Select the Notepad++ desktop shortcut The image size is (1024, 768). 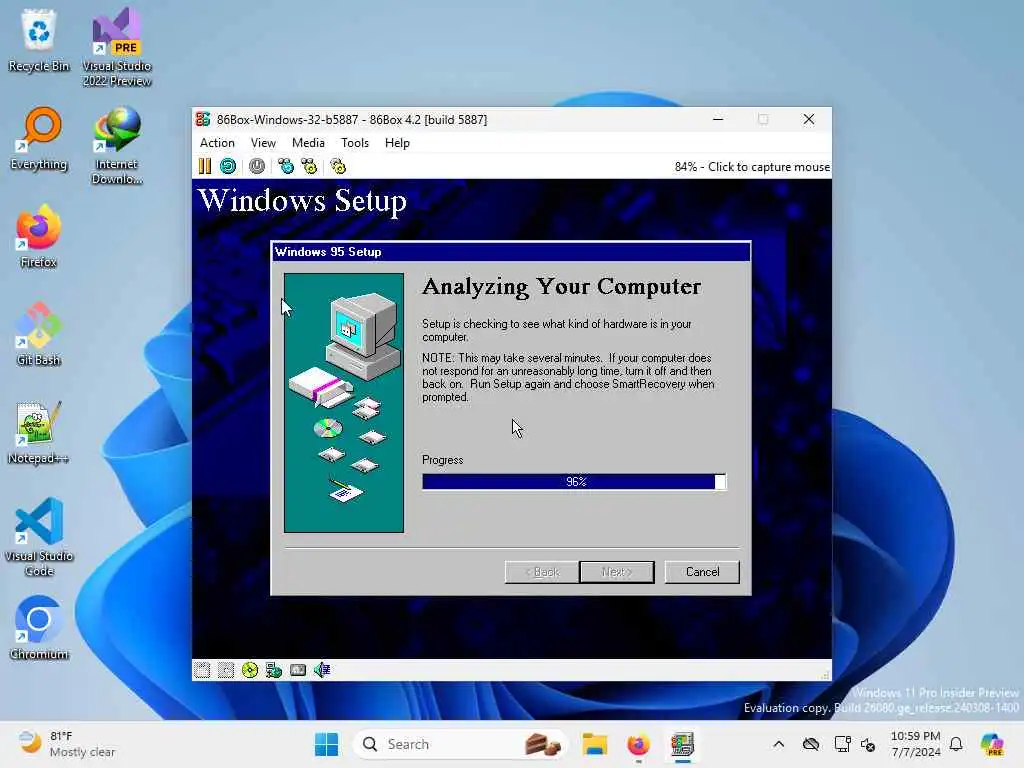click(x=39, y=432)
